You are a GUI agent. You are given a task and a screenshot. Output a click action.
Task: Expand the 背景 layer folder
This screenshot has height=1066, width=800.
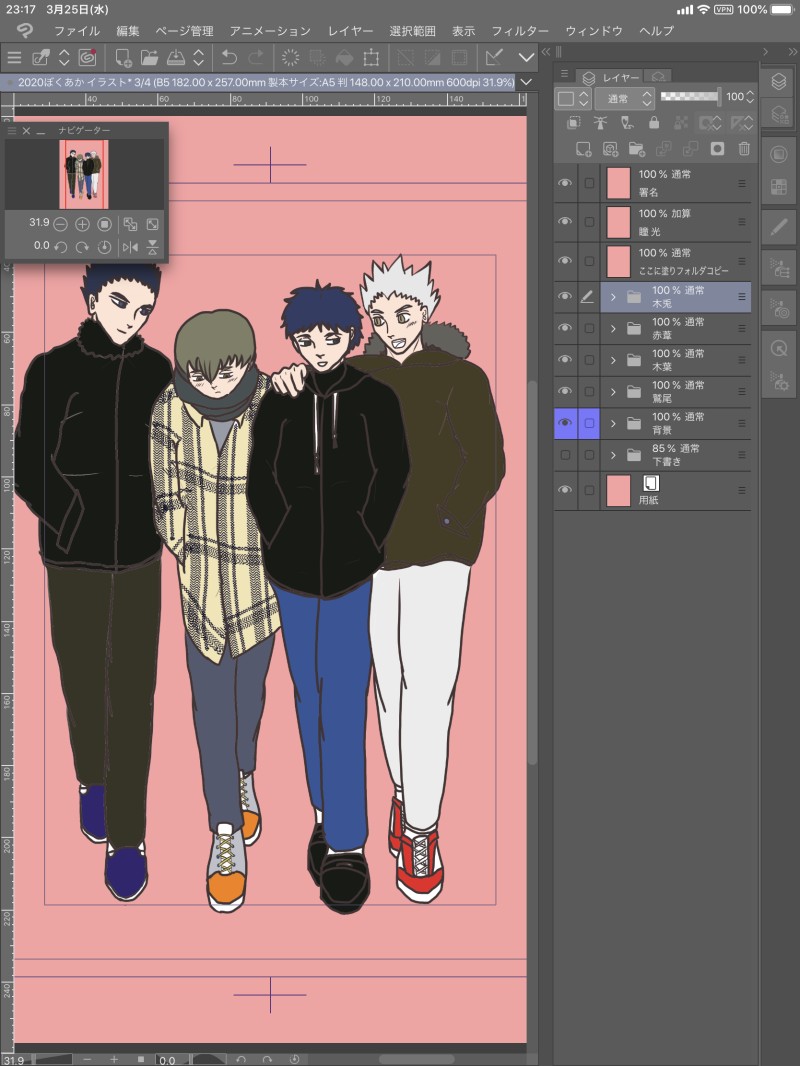point(613,424)
